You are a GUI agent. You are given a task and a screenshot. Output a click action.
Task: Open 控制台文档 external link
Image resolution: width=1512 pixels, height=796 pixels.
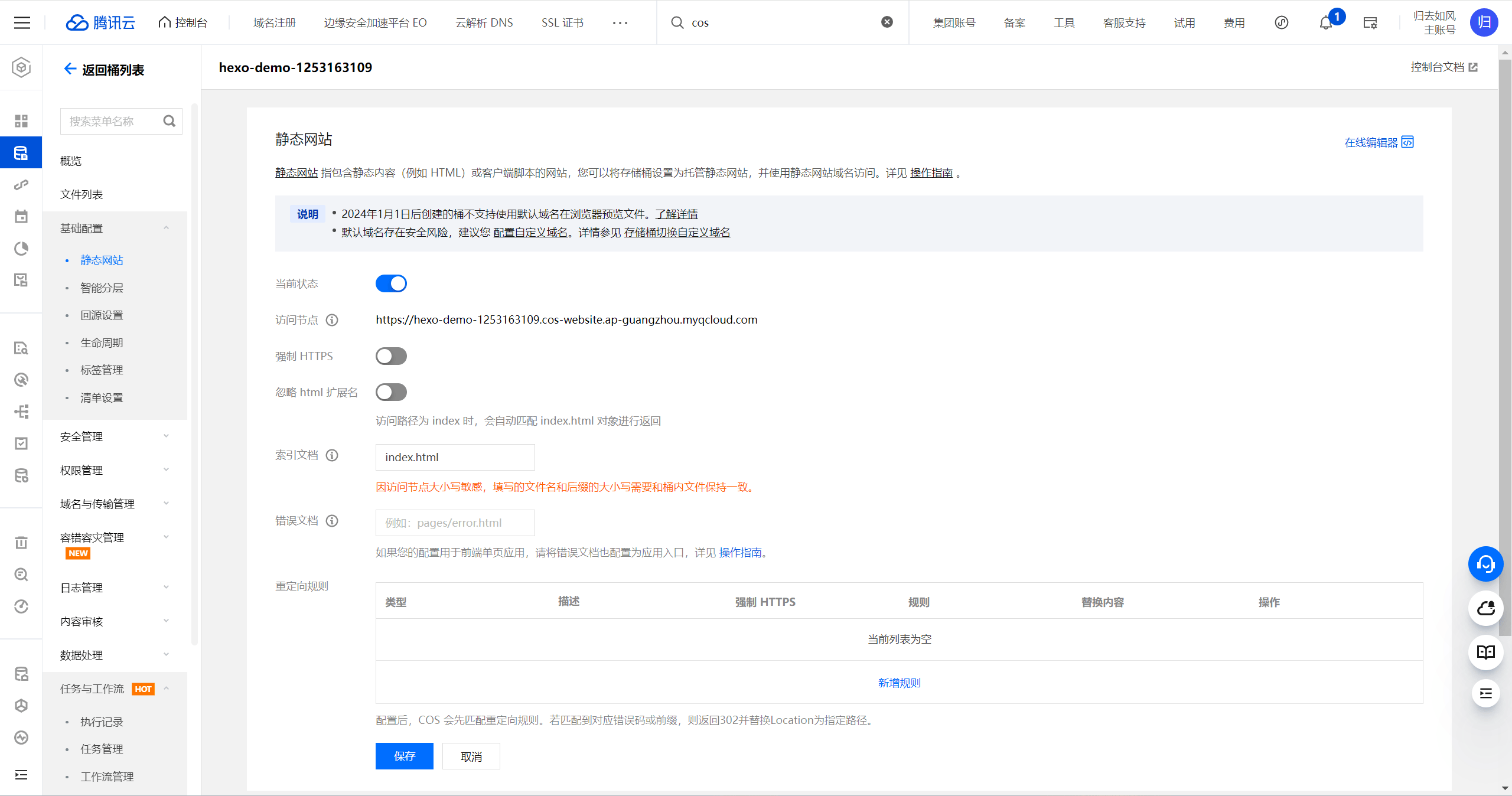pos(1444,67)
